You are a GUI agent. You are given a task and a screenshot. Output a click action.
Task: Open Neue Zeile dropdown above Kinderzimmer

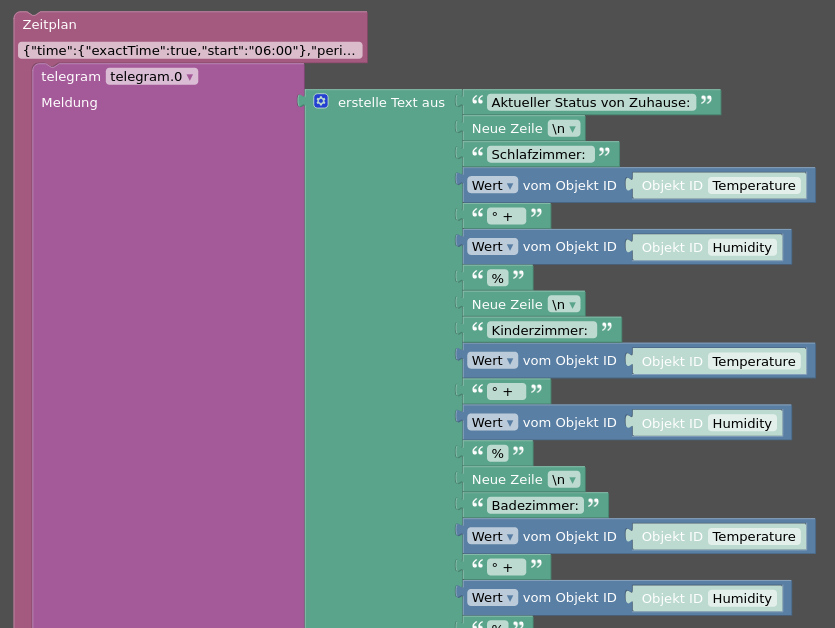(565, 304)
